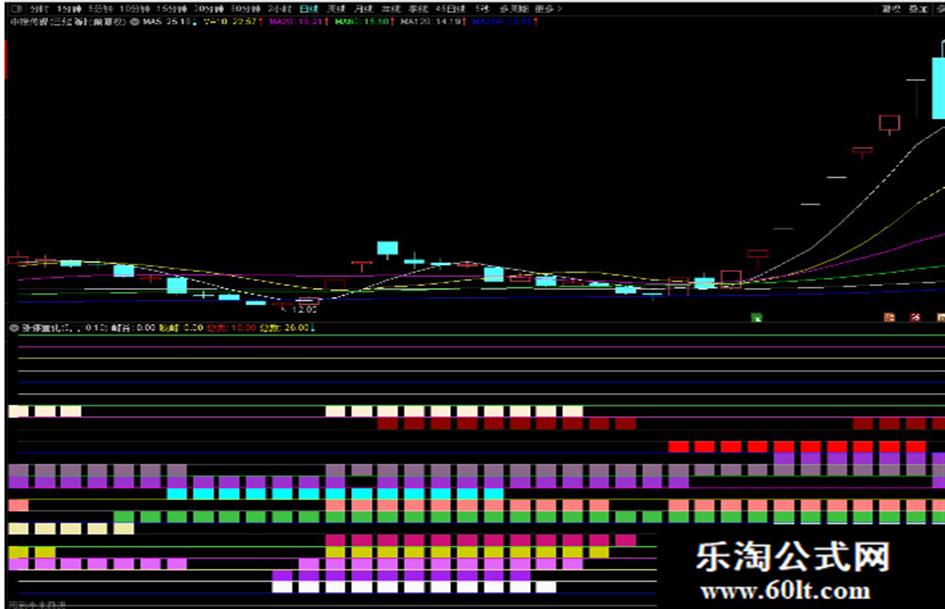This screenshot has width=945, height=609.
Task: Open the 多周期 multi-period view
Action: point(513,9)
